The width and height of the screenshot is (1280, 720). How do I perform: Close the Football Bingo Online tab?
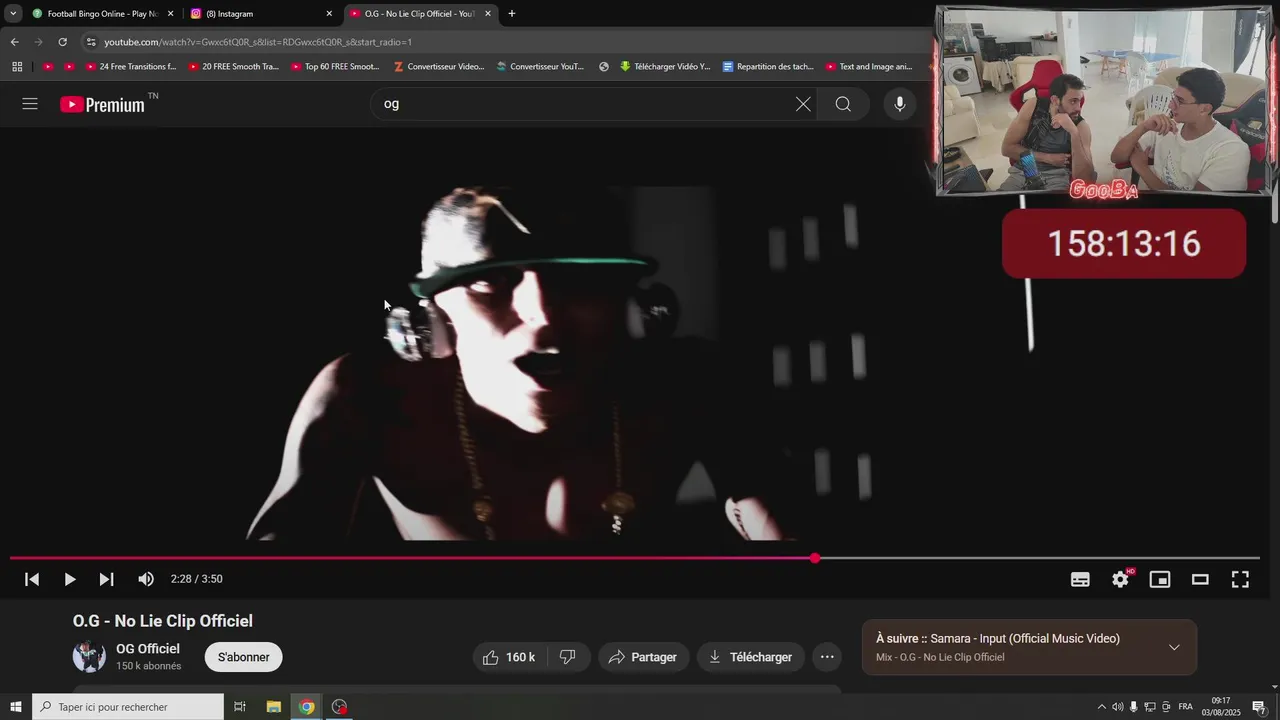pos(170,14)
